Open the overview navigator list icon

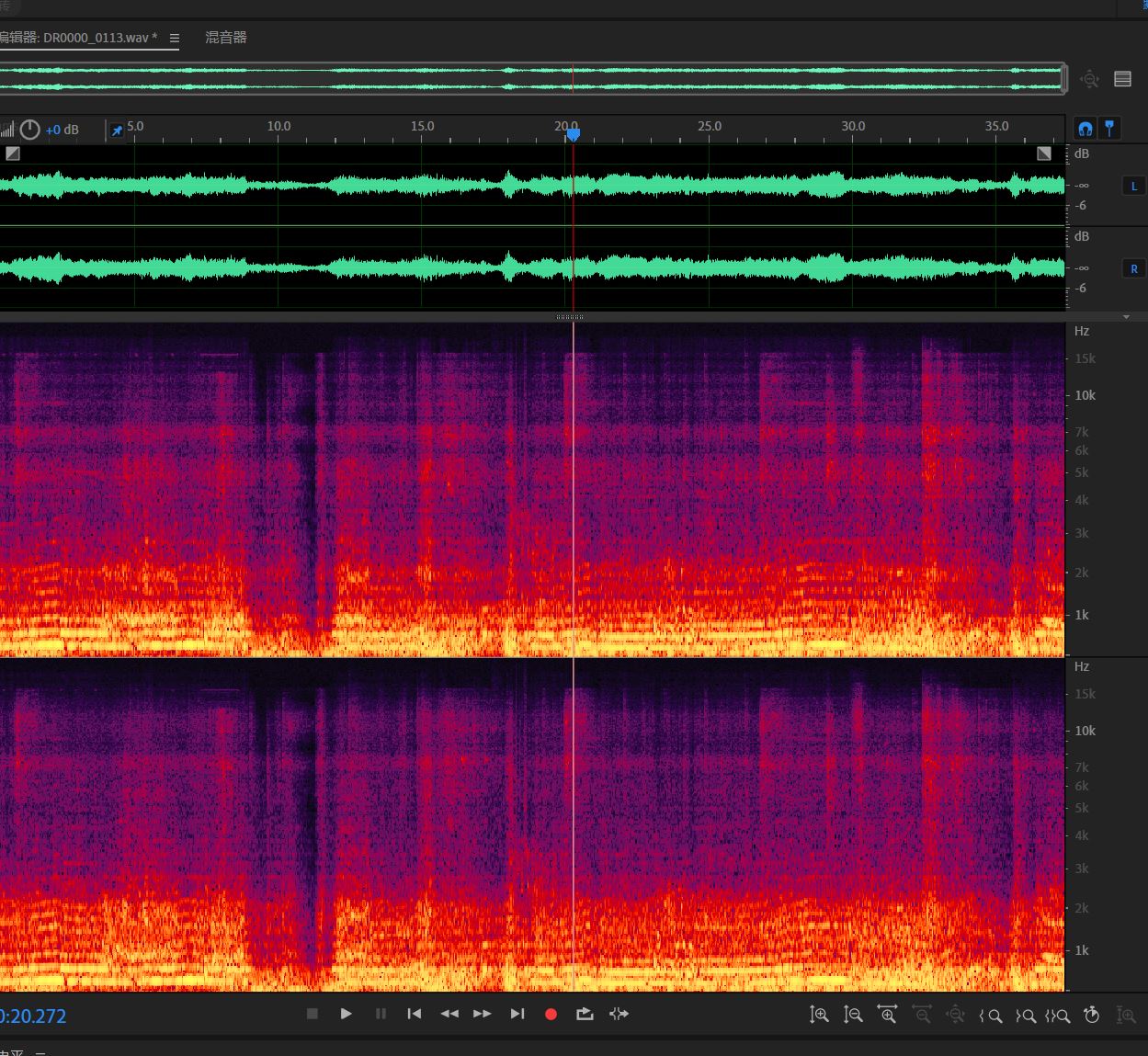click(x=1122, y=79)
